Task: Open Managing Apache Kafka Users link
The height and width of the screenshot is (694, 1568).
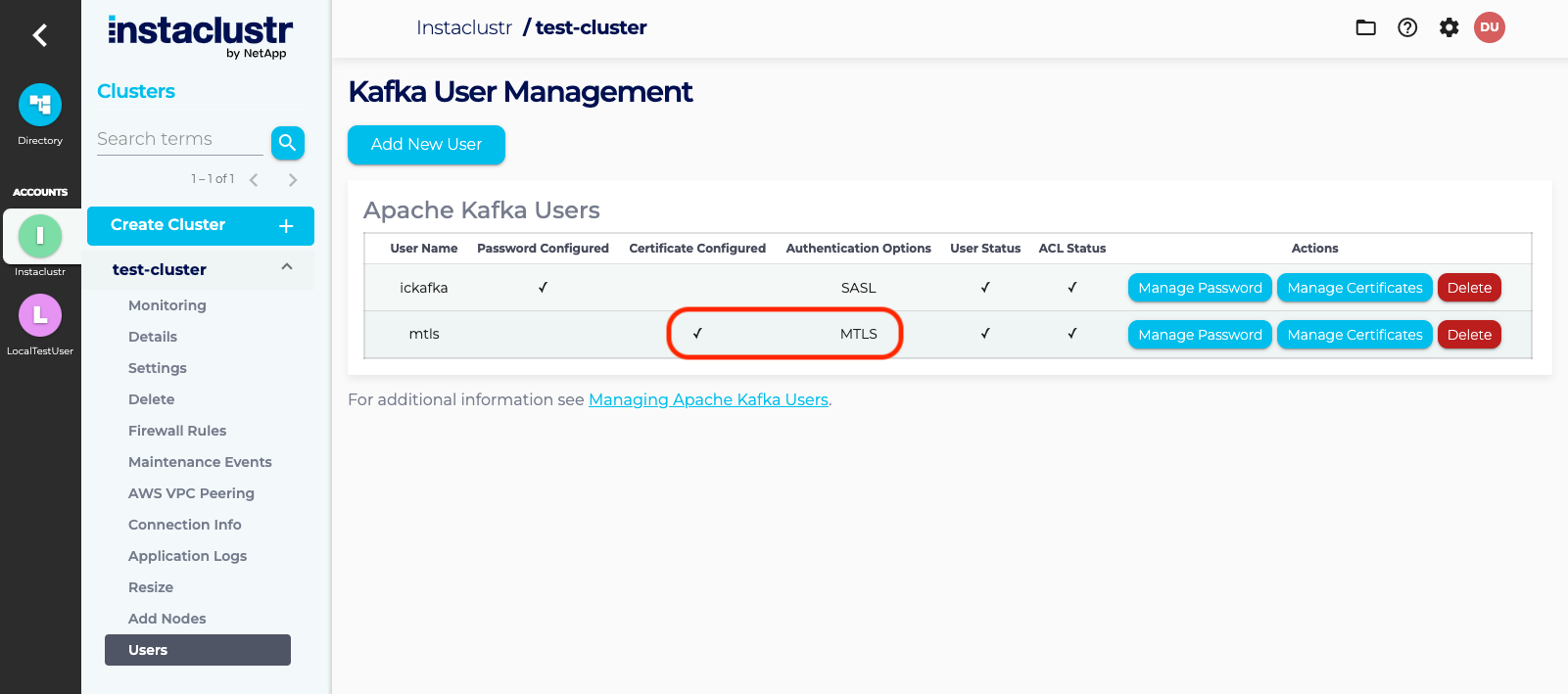Action: 708,399
